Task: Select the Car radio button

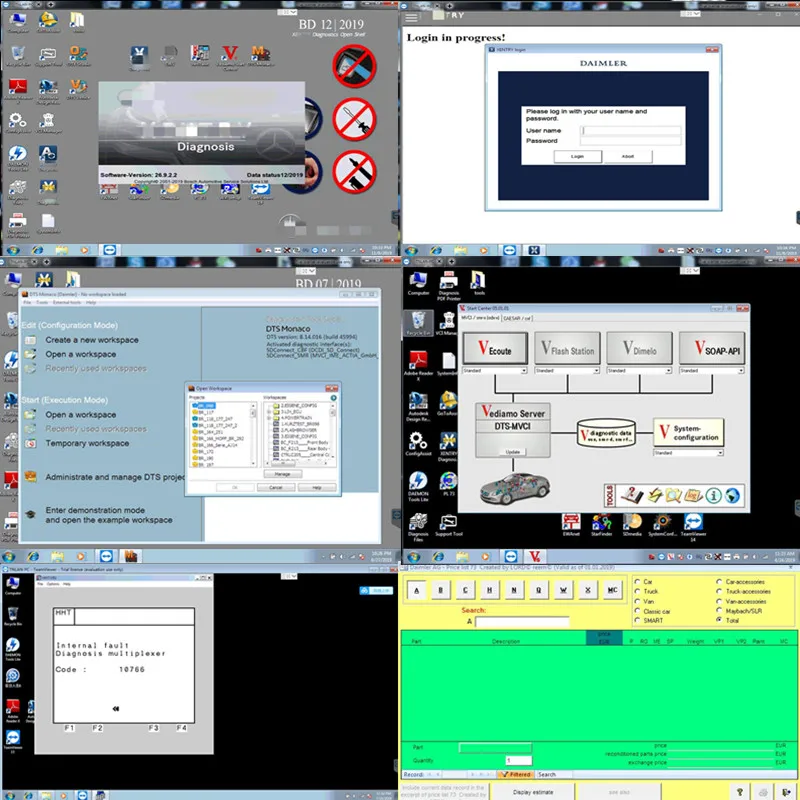Action: click(x=637, y=581)
